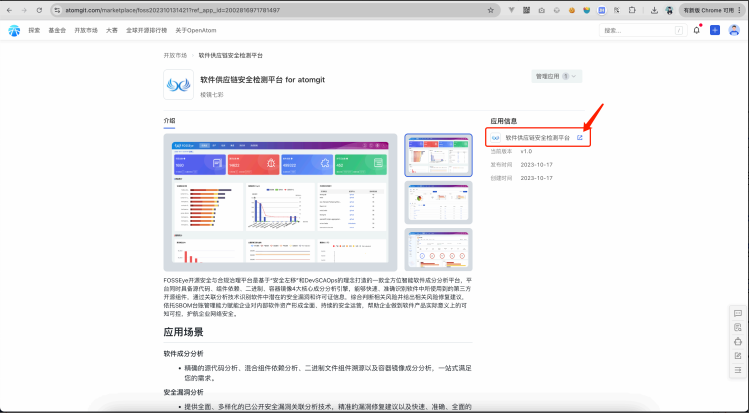Collapse the floating sidebar toolbar
Image resolution: width=749 pixels, height=413 pixels.
click(x=738, y=370)
